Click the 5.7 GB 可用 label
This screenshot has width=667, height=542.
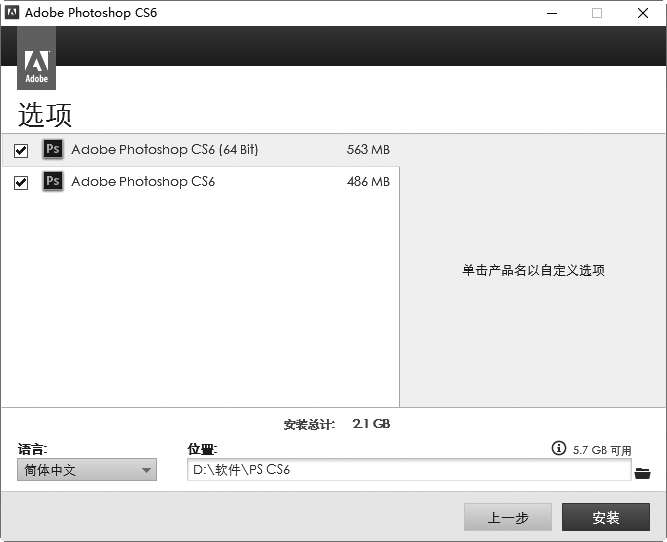[602, 450]
